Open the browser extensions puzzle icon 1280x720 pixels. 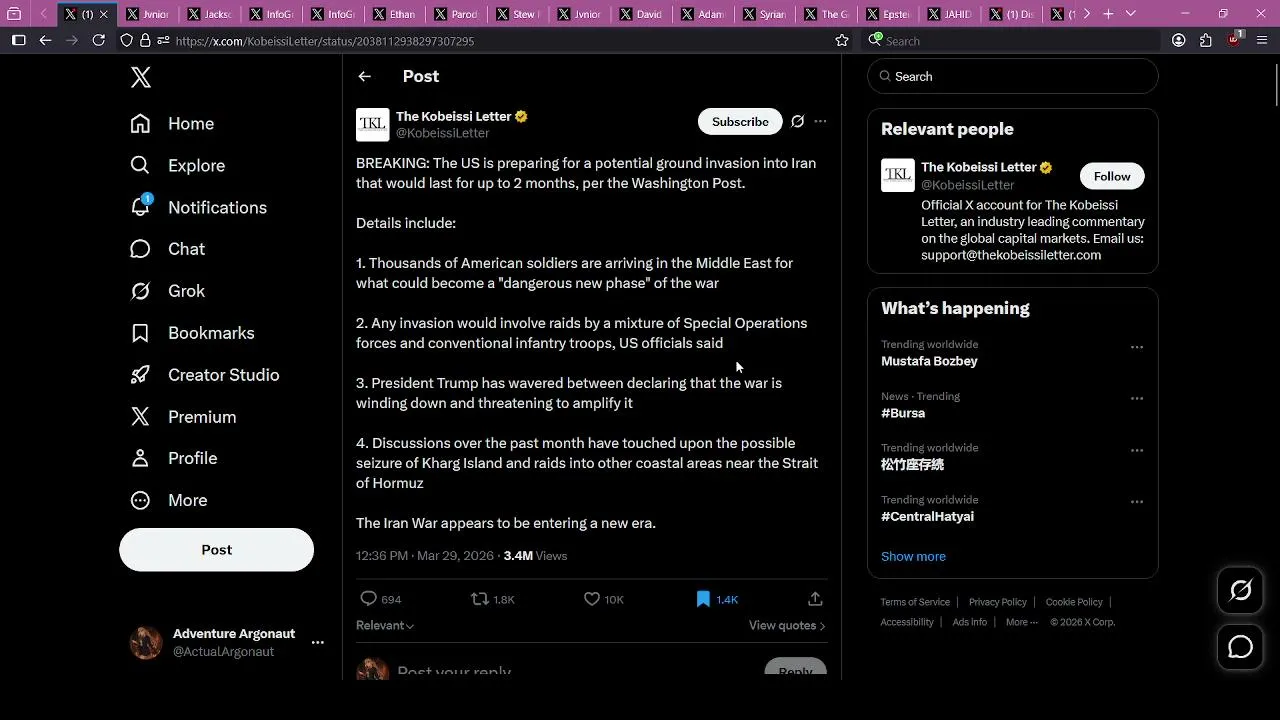[x=1206, y=40]
